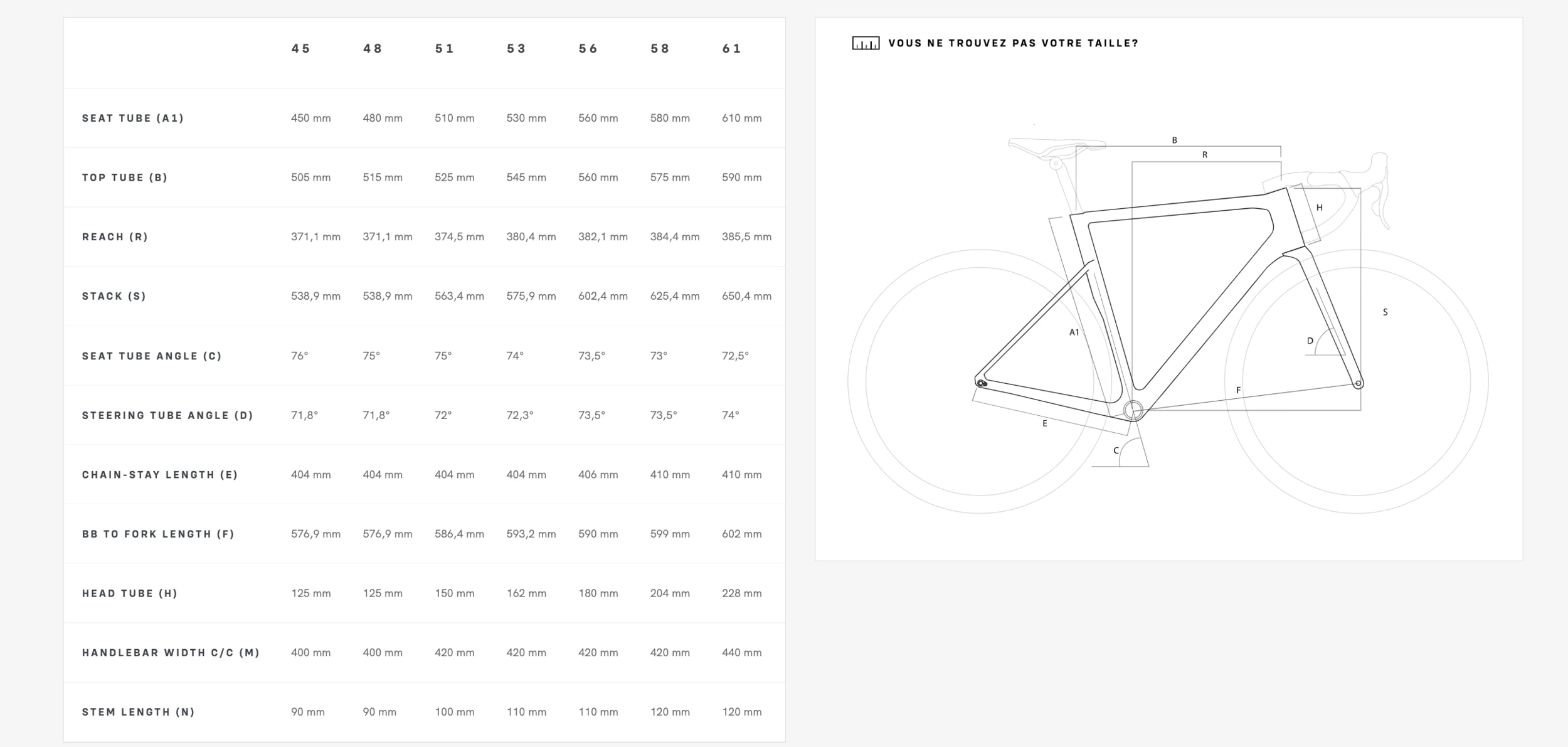Viewport: 1568px width, 747px height.
Task: Pick the size 53 column header
Action: click(x=516, y=49)
